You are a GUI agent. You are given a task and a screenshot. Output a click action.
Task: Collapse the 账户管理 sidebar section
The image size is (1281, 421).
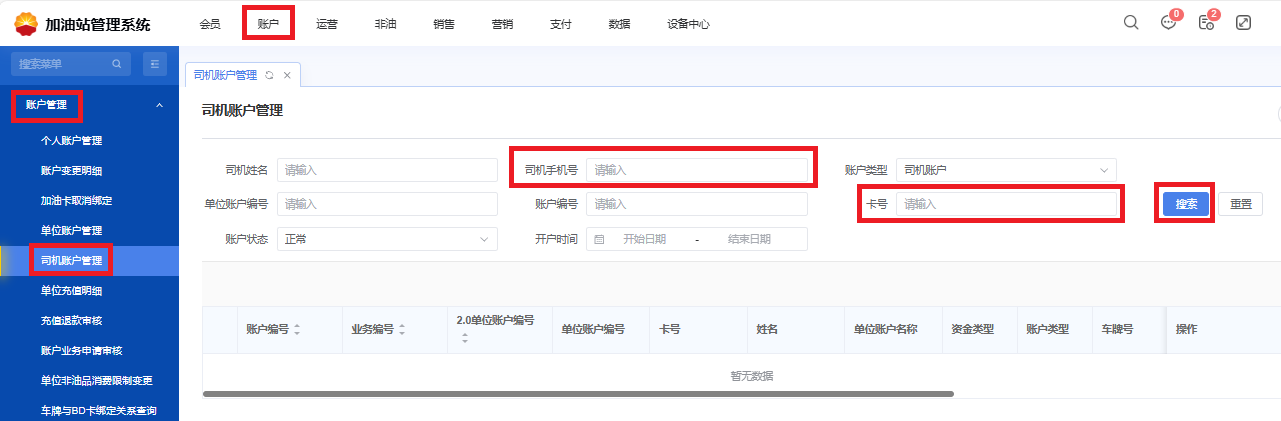pyautogui.click(x=159, y=105)
